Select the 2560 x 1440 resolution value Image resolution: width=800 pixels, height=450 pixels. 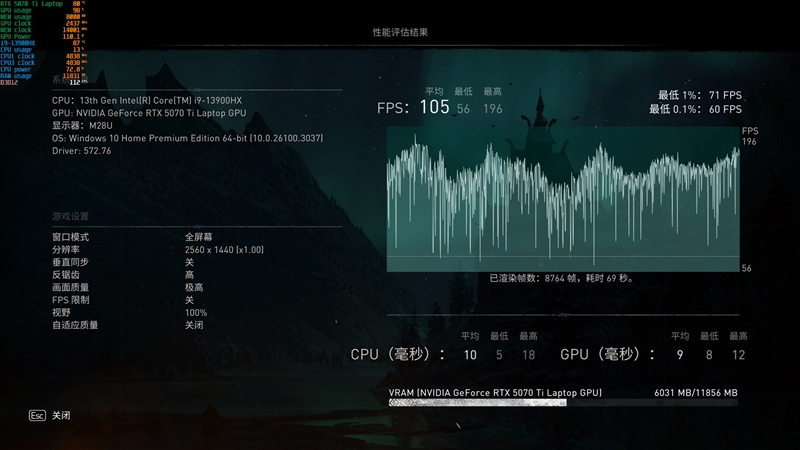(224, 249)
